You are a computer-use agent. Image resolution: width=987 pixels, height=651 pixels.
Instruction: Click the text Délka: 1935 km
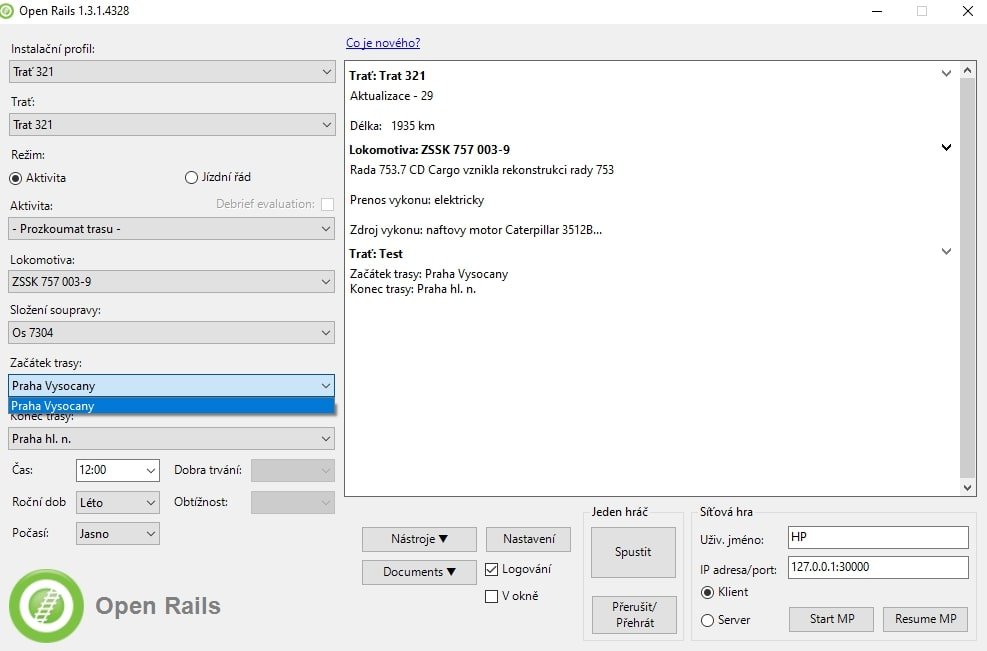click(392, 126)
